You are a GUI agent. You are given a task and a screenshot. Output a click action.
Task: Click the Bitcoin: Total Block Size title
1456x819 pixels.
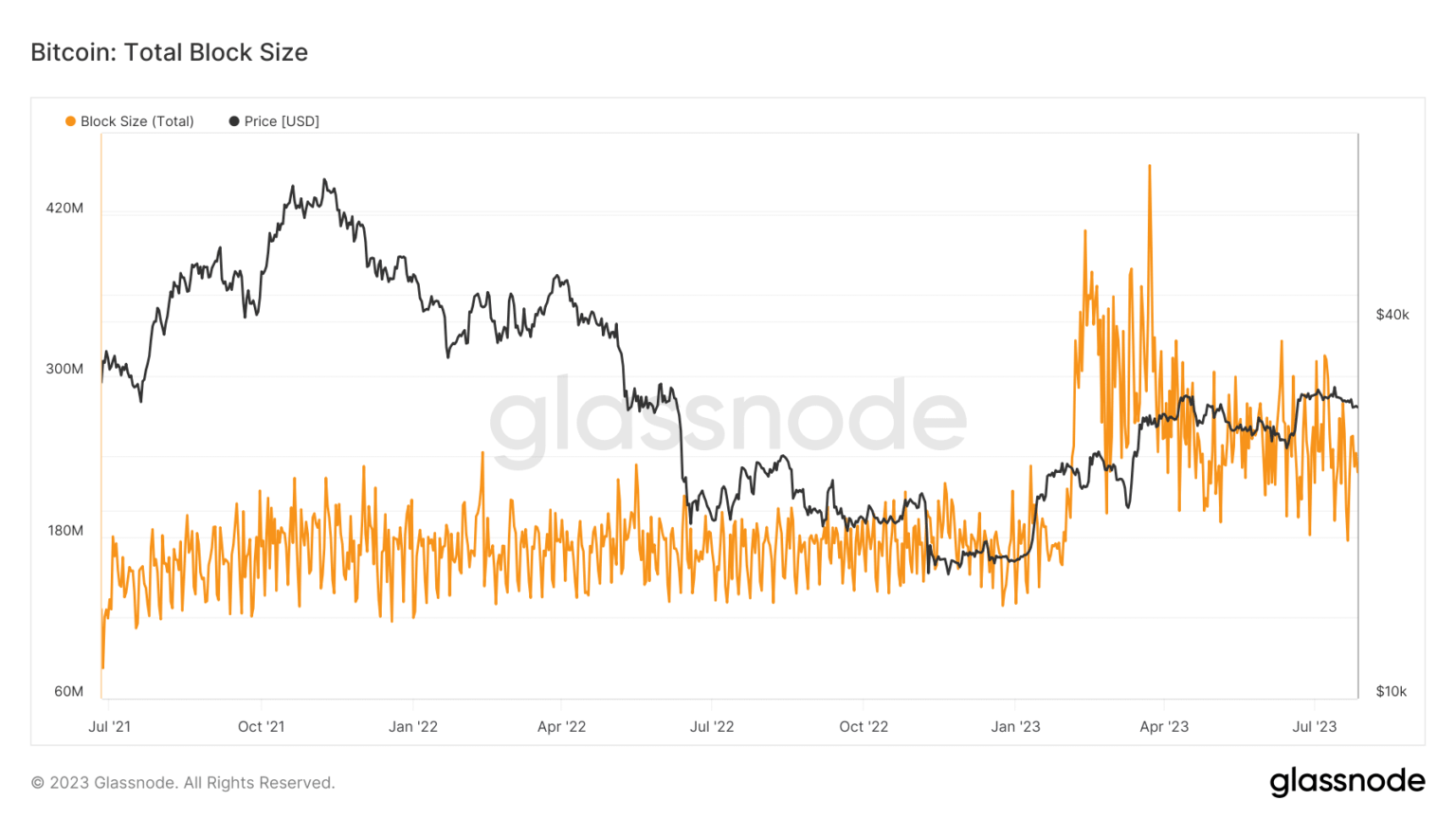[170, 52]
